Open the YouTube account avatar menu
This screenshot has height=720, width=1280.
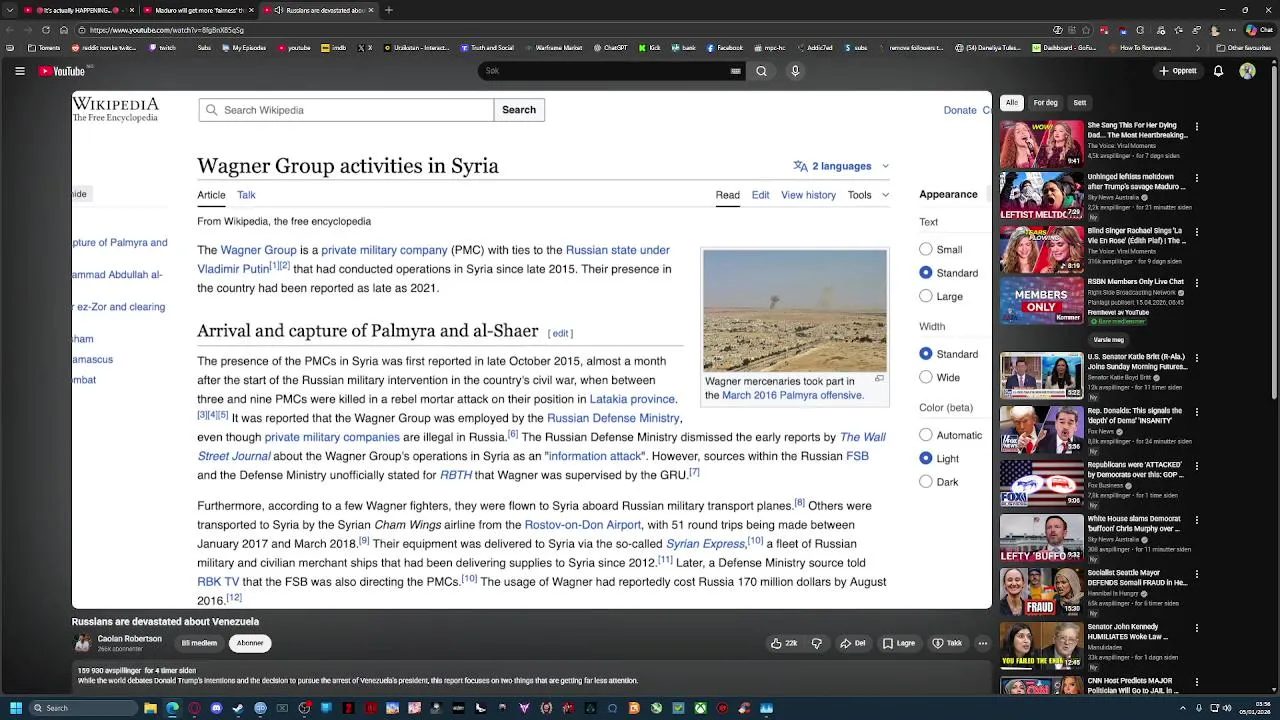(x=1247, y=71)
